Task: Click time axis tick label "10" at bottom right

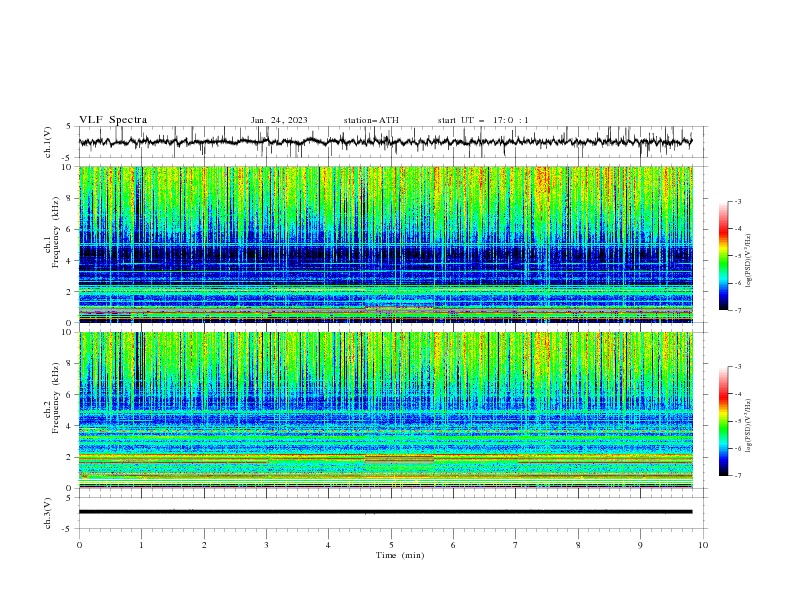Action: 703,545
